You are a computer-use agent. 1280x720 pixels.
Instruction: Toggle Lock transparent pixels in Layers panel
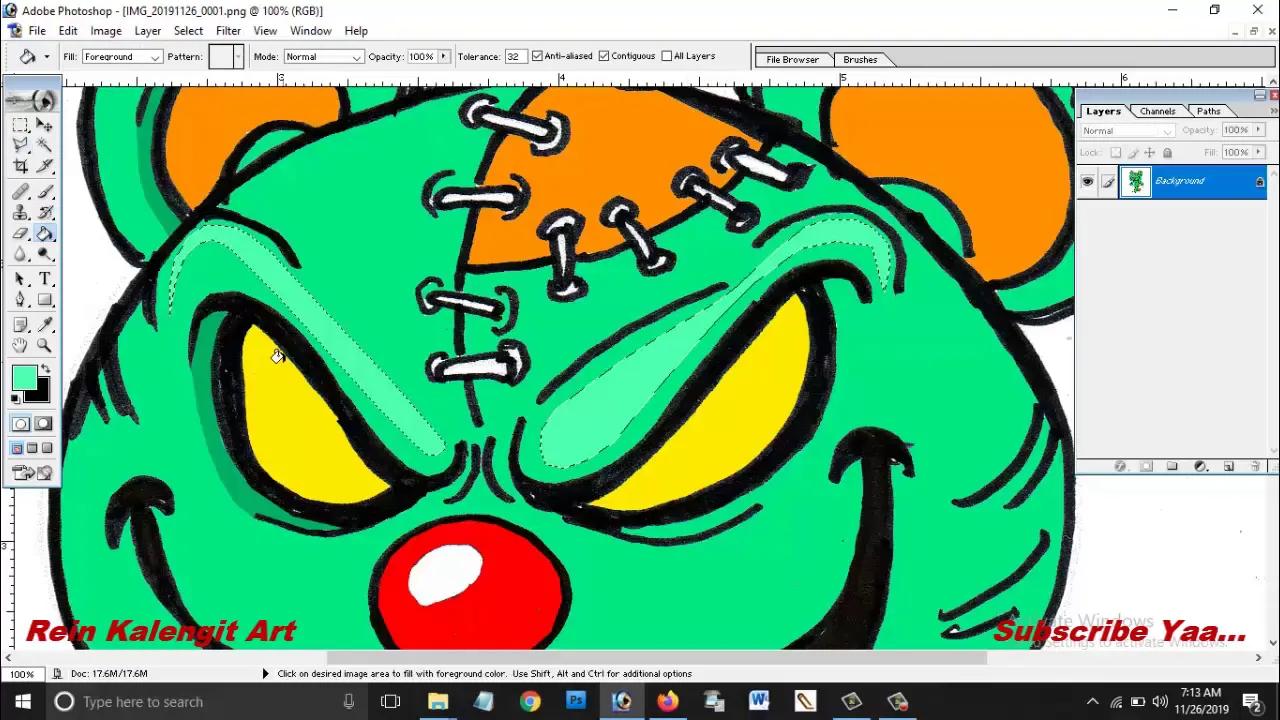tap(1116, 152)
